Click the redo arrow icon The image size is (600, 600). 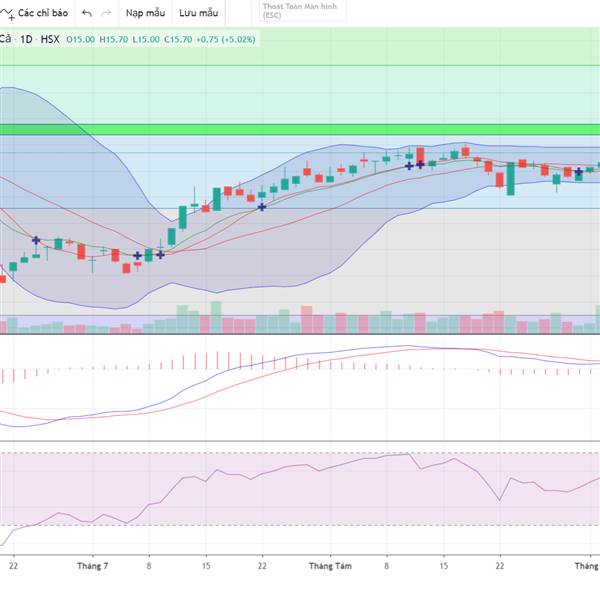[106, 13]
